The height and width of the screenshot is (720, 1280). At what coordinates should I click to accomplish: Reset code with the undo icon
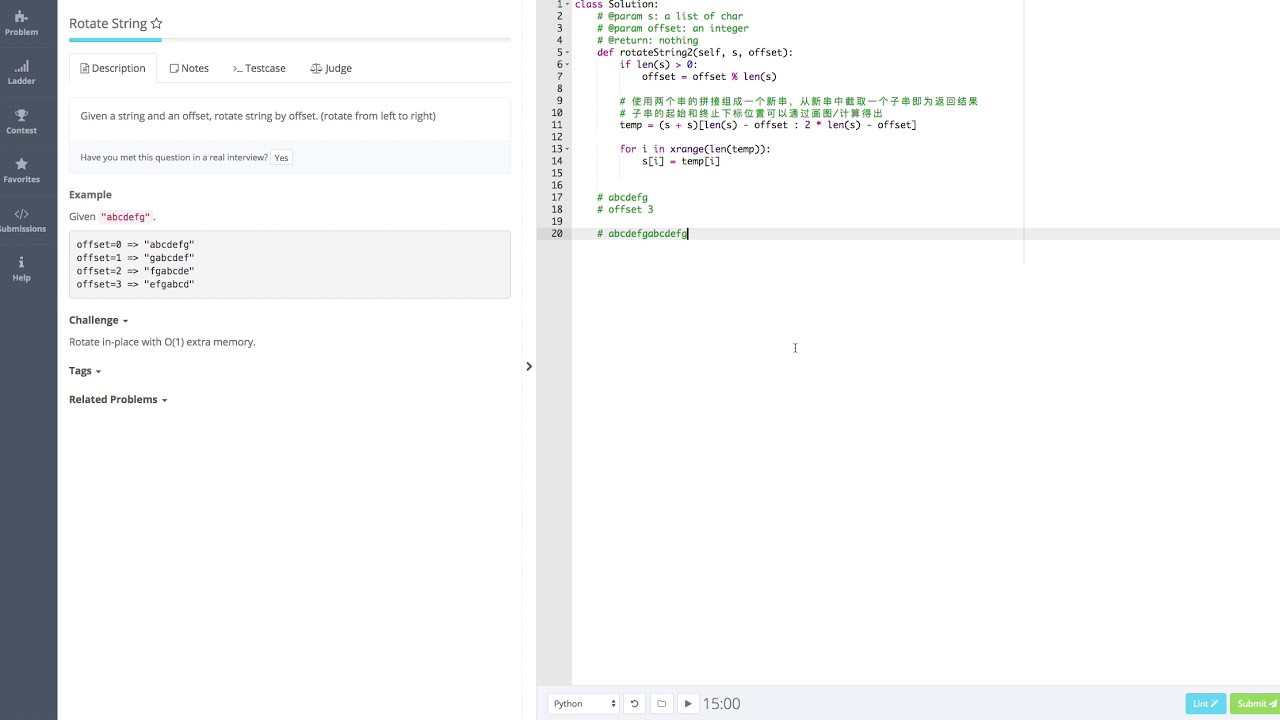click(x=634, y=704)
